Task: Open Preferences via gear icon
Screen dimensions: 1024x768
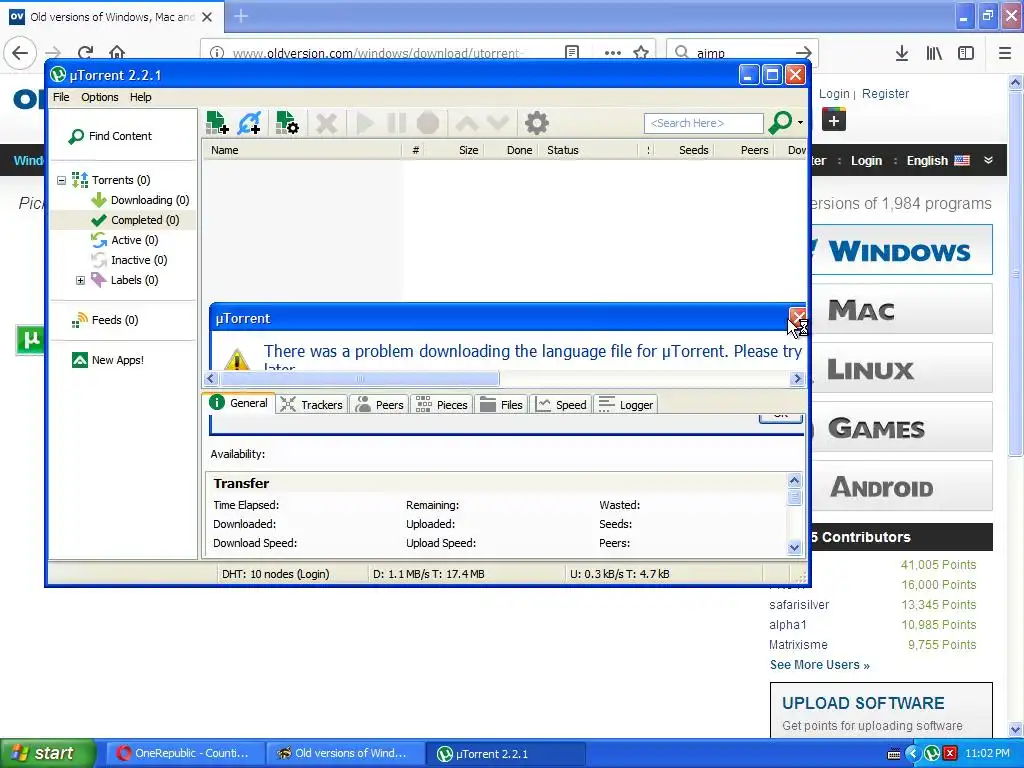Action: click(x=537, y=123)
